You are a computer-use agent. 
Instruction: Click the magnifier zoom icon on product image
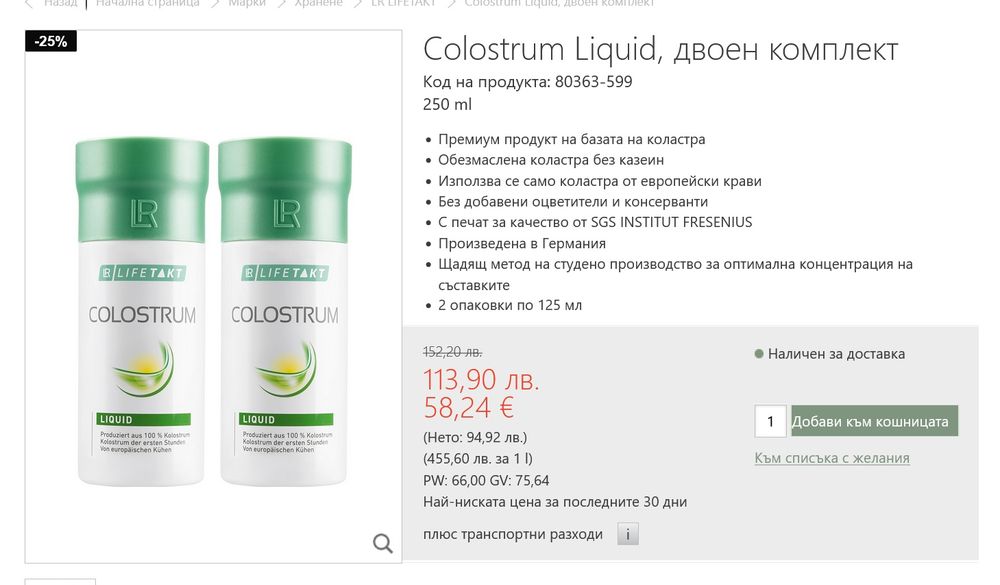tap(383, 544)
